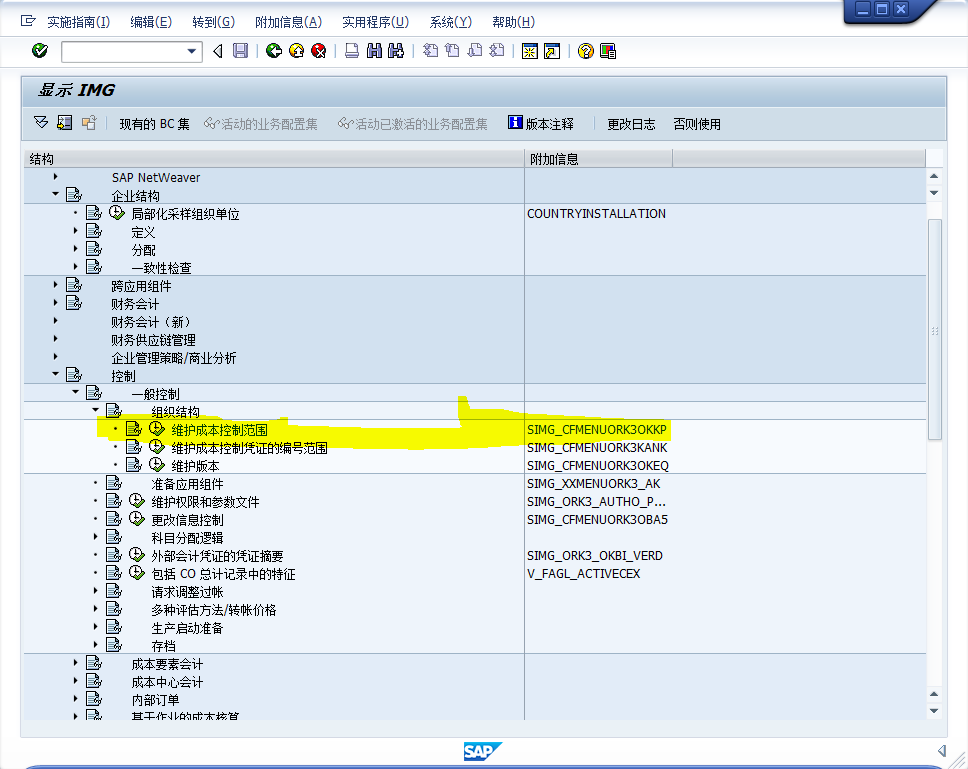The width and height of the screenshot is (968, 769).
Task: Execute activity clock icon for 更改信息控制
Action: click(x=136, y=518)
